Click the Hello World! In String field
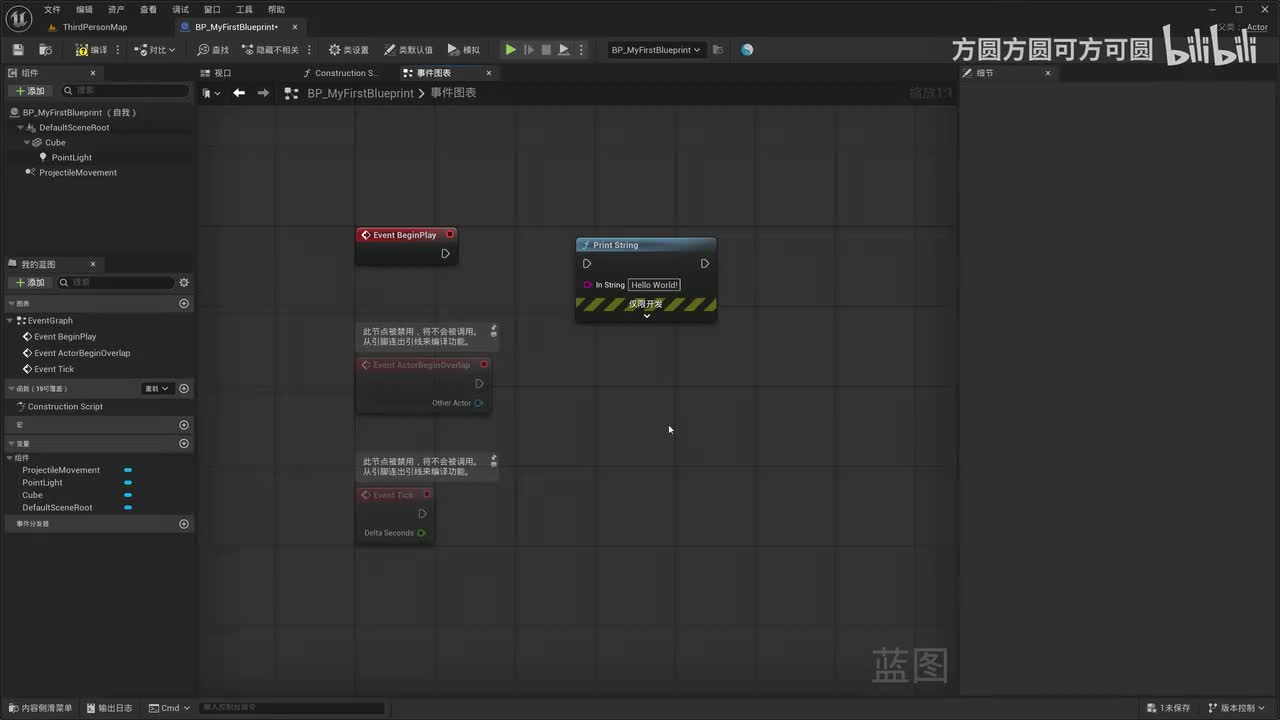 (654, 285)
